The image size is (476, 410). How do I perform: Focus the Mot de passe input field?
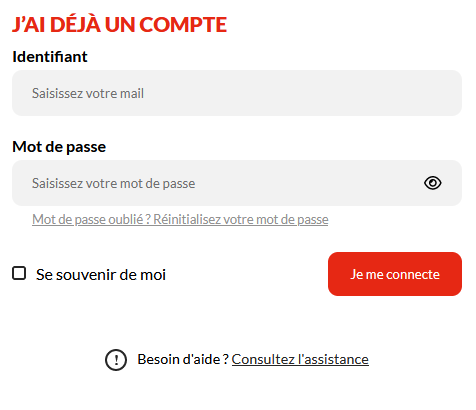coord(237,183)
